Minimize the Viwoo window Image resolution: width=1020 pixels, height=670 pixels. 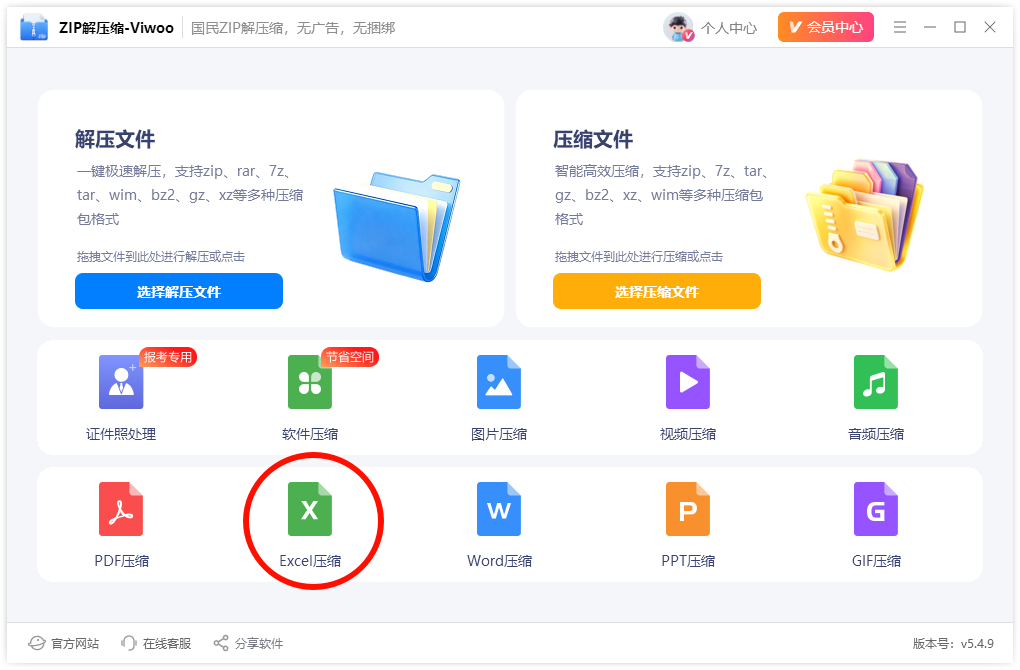coord(930,27)
